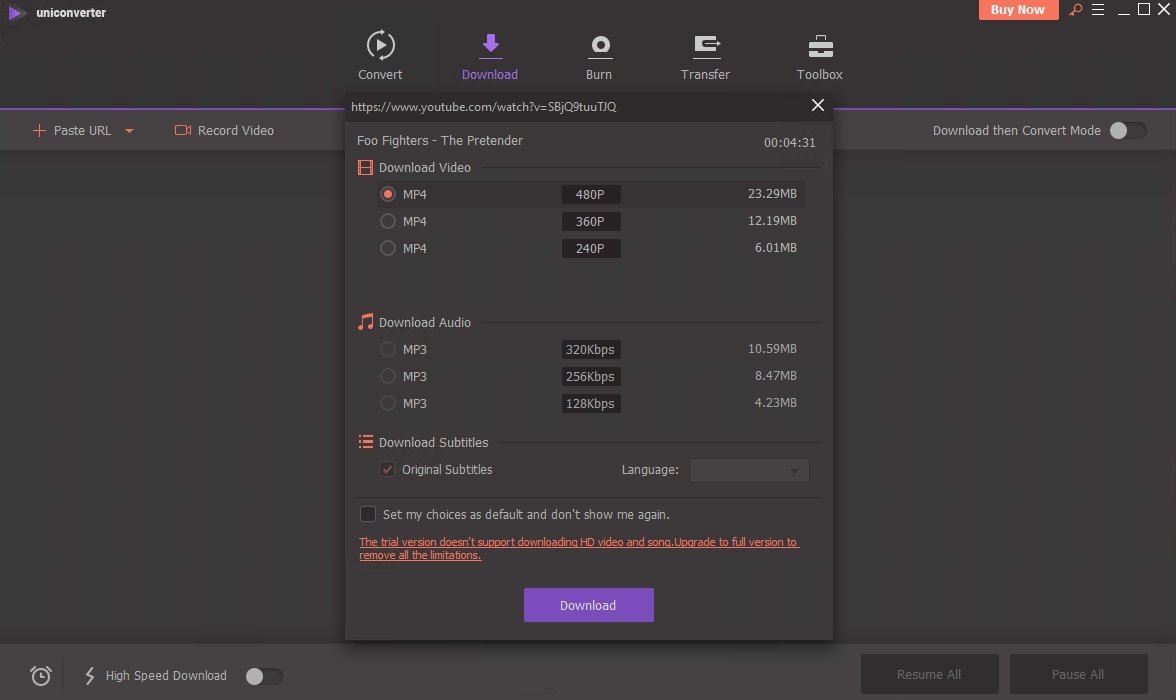The height and width of the screenshot is (700, 1176).
Task: Click the 8.47MB file size
Action: click(776, 376)
